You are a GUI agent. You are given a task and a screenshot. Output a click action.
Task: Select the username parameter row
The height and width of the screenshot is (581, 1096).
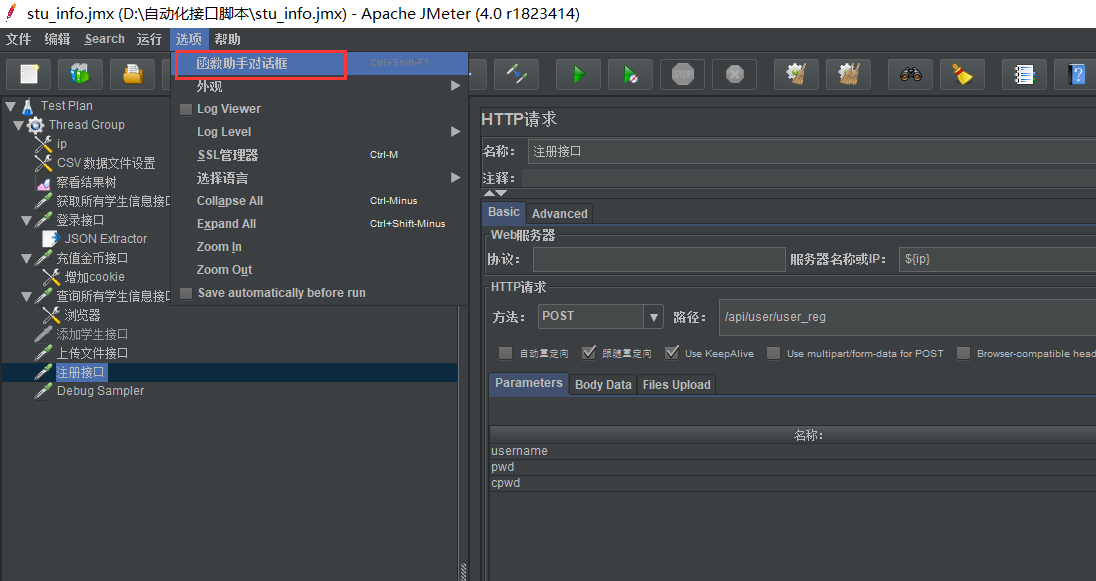[x=793, y=452]
